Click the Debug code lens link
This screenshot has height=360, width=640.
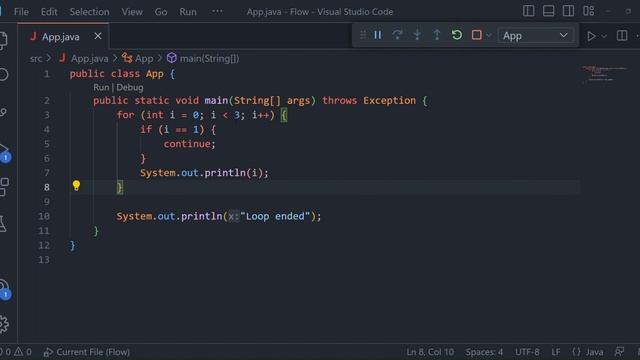tap(130, 87)
